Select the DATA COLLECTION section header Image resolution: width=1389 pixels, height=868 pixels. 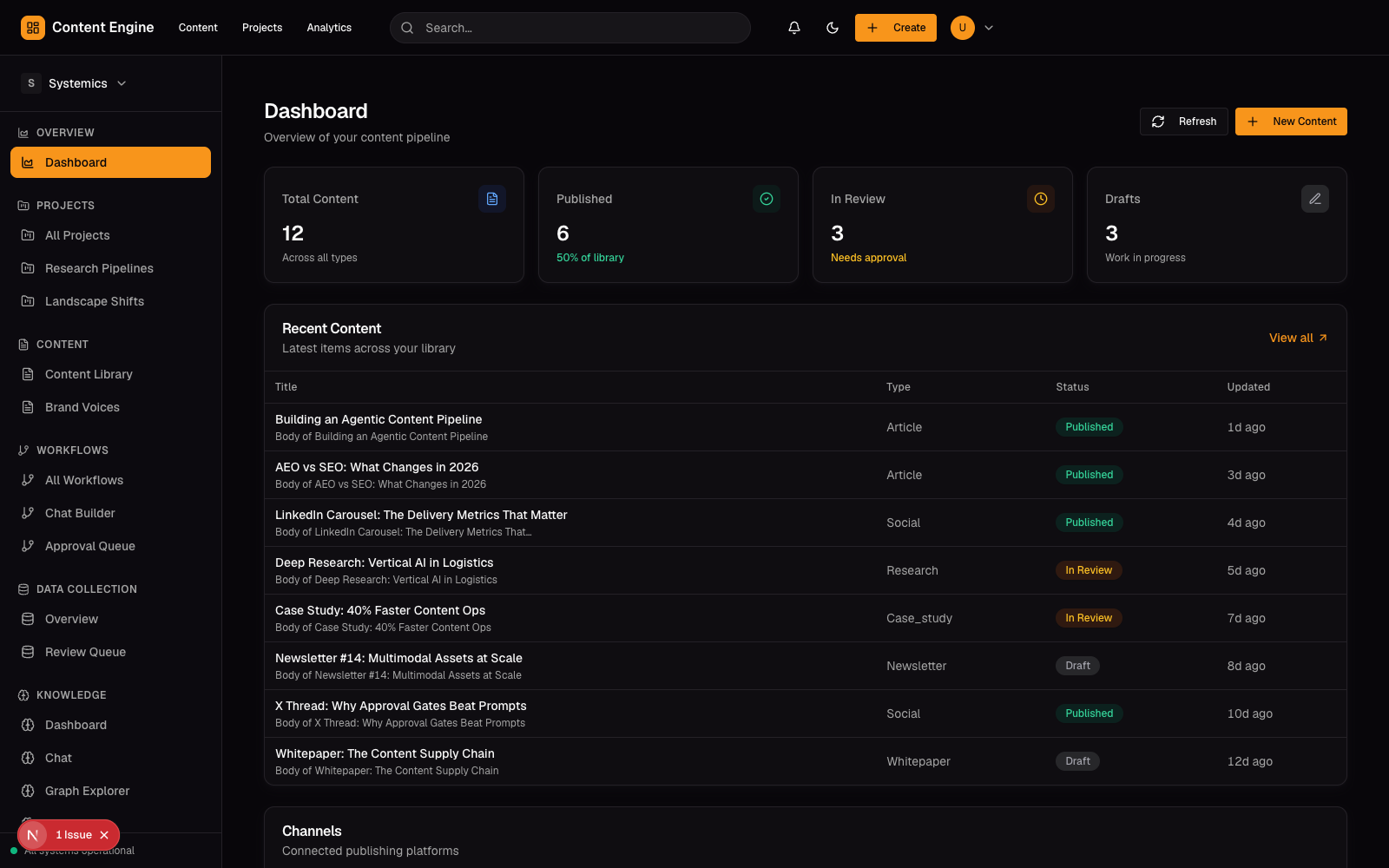point(86,589)
